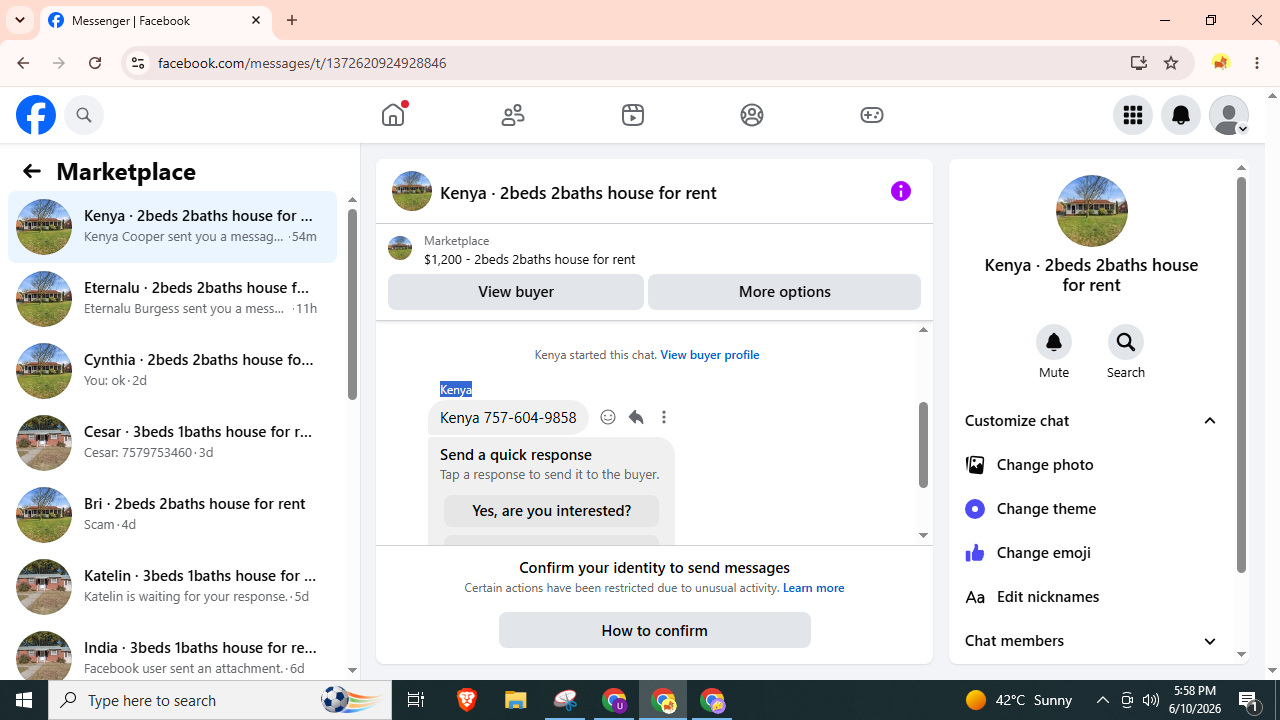View site information icon in address bar
1280x720 pixels.
pos(137,63)
